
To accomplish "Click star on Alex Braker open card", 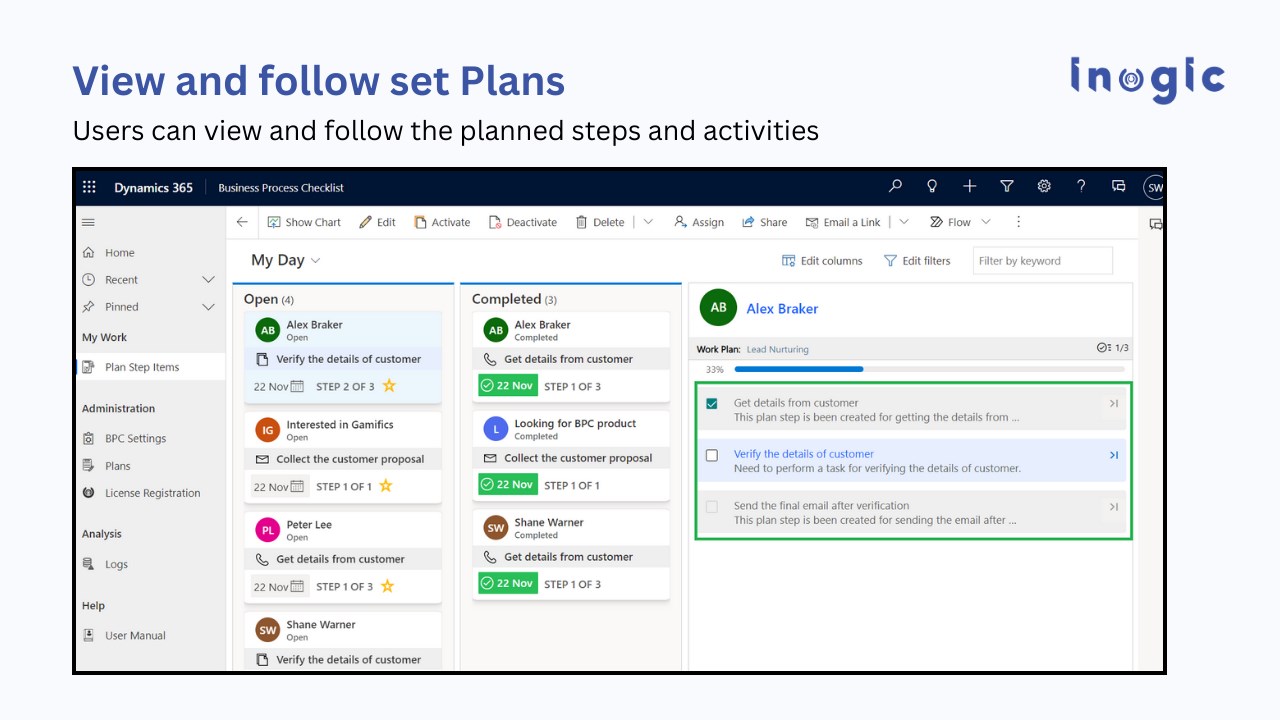I will pos(389,386).
